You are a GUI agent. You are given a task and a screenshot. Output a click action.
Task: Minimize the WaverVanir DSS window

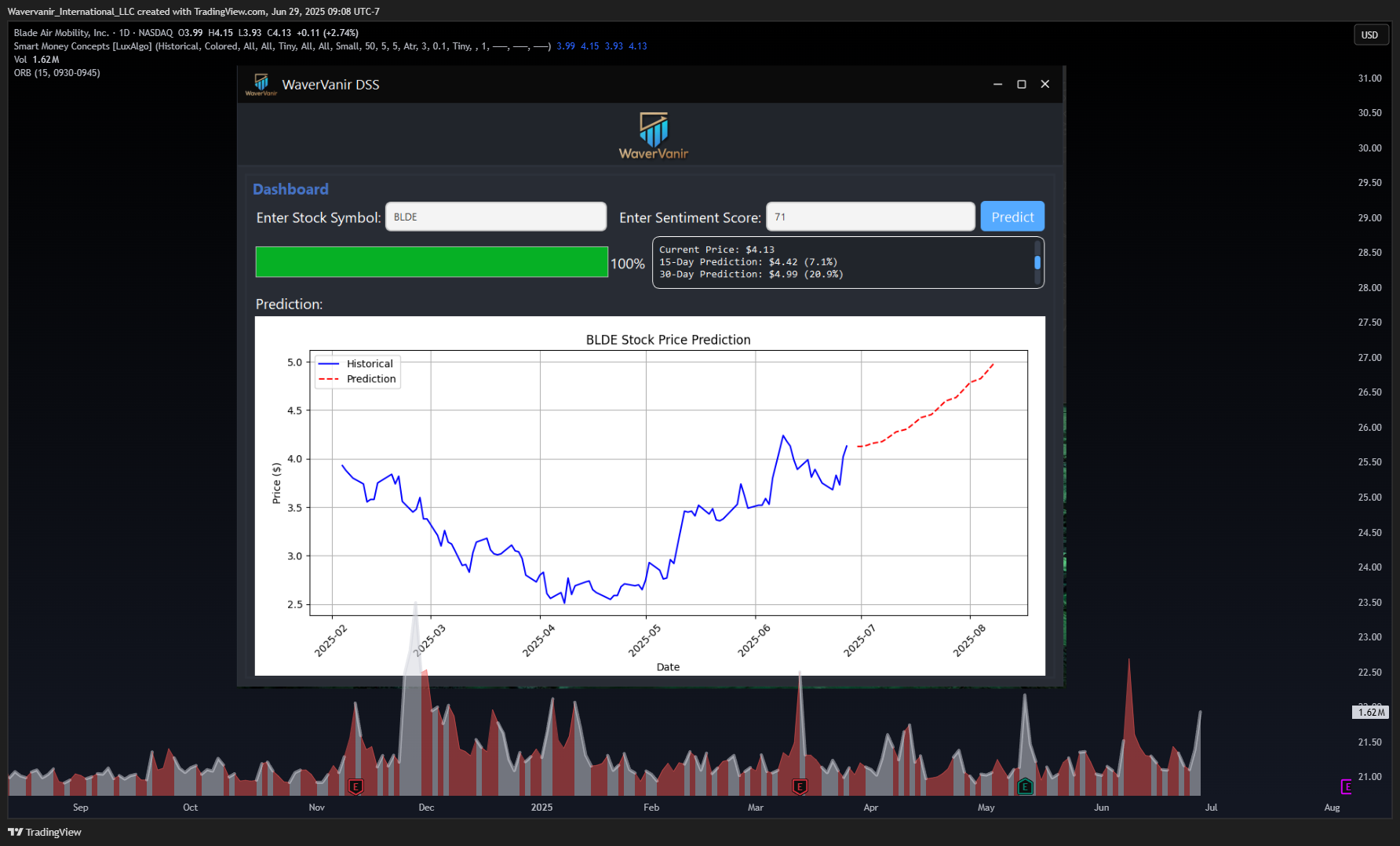pos(997,84)
